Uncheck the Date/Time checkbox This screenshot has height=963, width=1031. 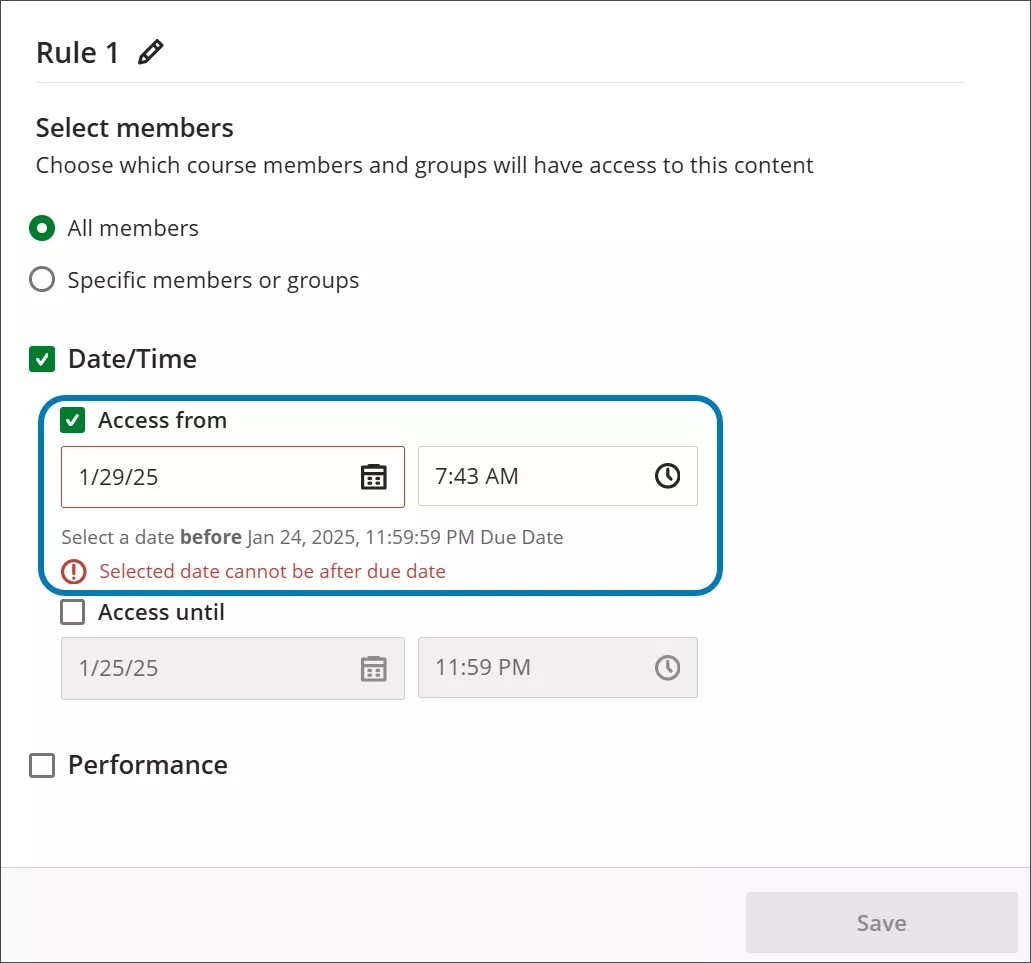(41, 358)
